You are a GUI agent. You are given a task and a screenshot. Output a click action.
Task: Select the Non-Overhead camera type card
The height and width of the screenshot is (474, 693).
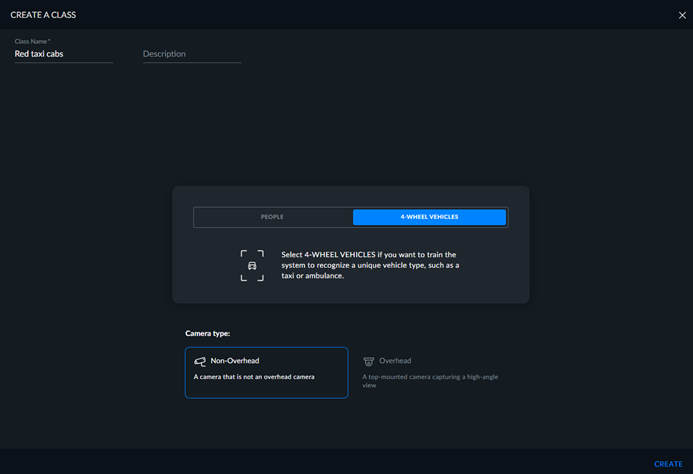pos(267,373)
